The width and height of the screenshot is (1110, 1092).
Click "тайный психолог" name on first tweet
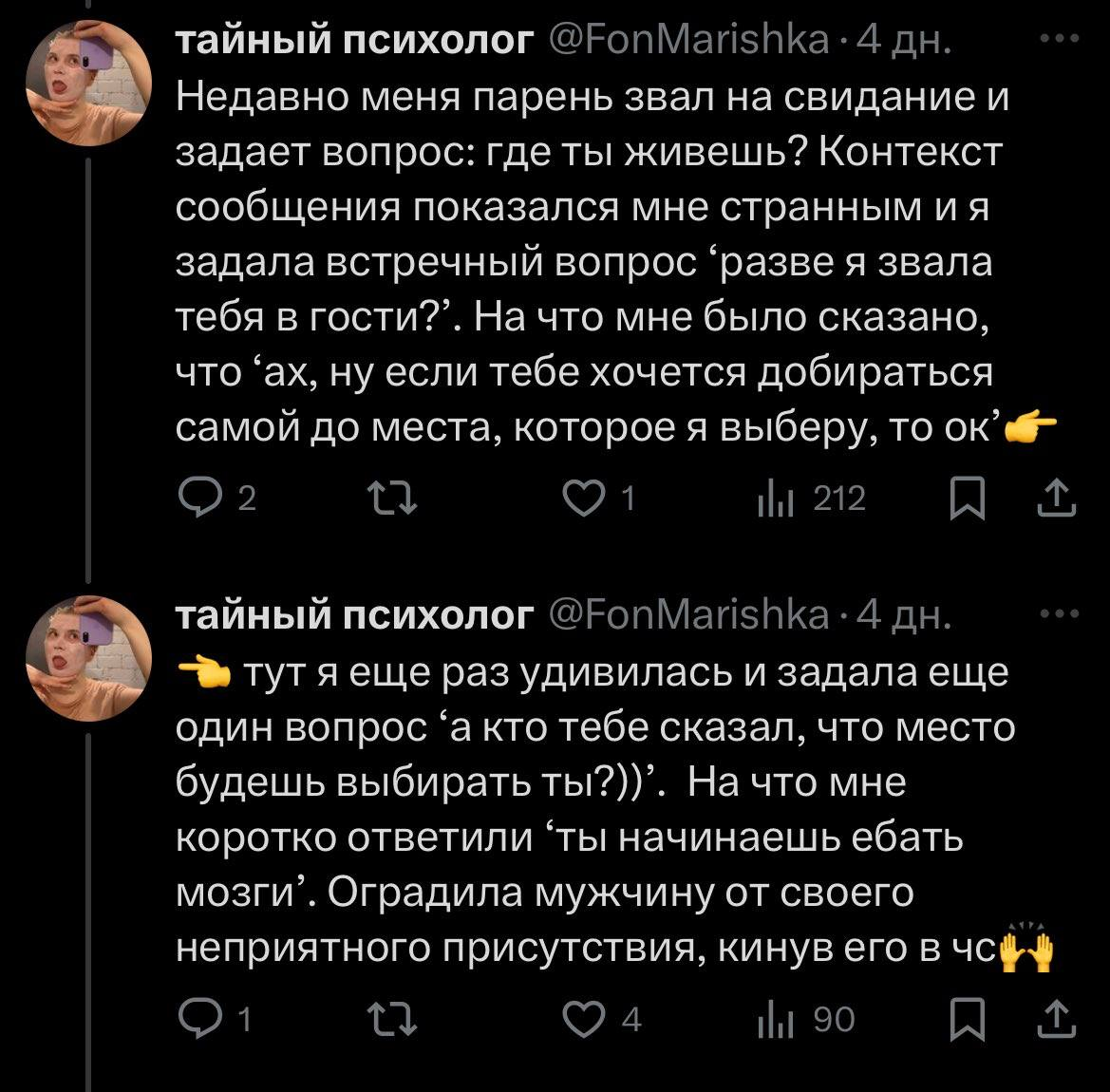pos(356,44)
